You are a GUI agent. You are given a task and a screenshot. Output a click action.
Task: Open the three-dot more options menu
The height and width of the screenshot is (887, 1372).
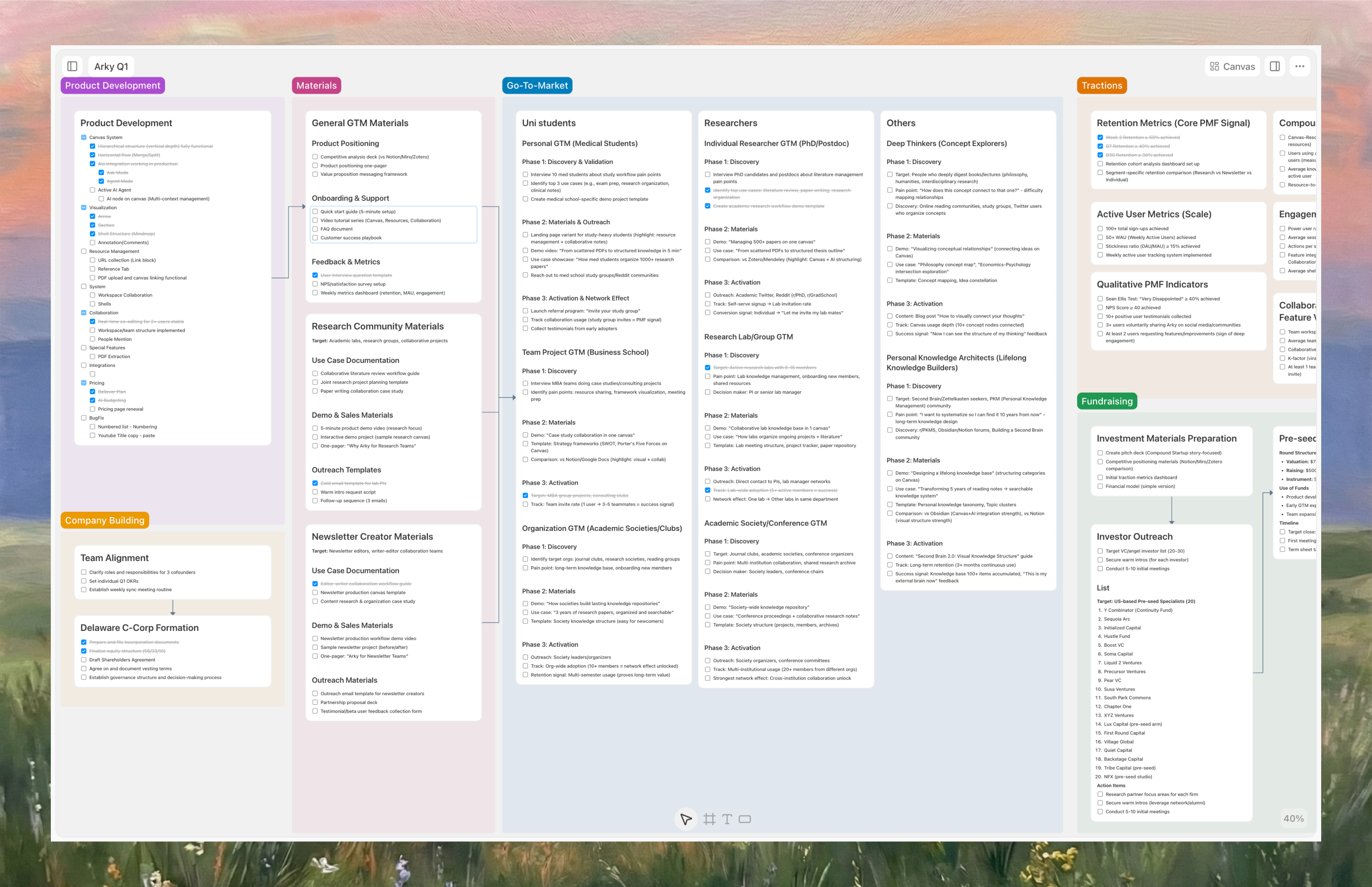pos(1299,66)
